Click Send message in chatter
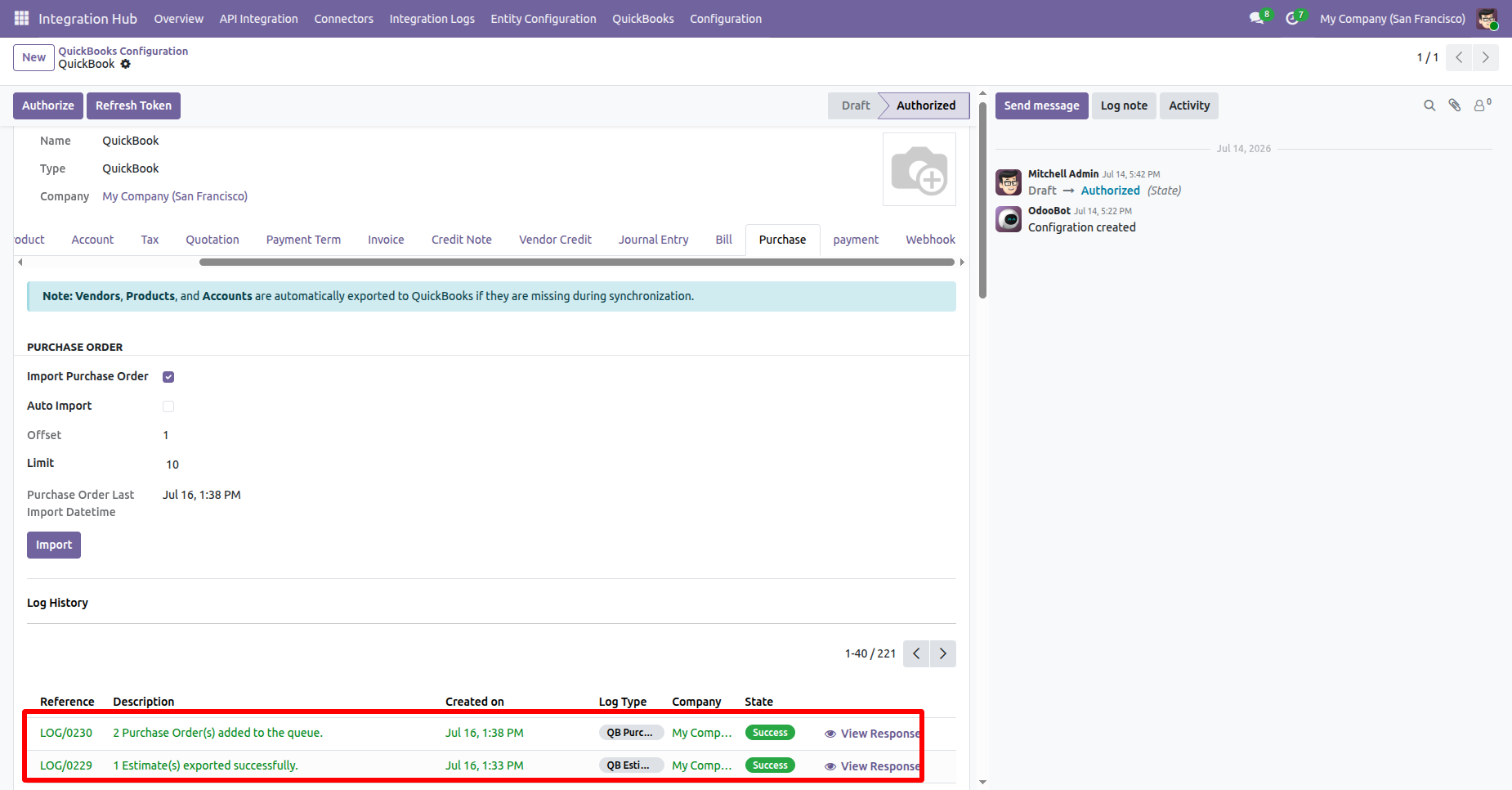The image size is (1512, 790). (x=1041, y=105)
